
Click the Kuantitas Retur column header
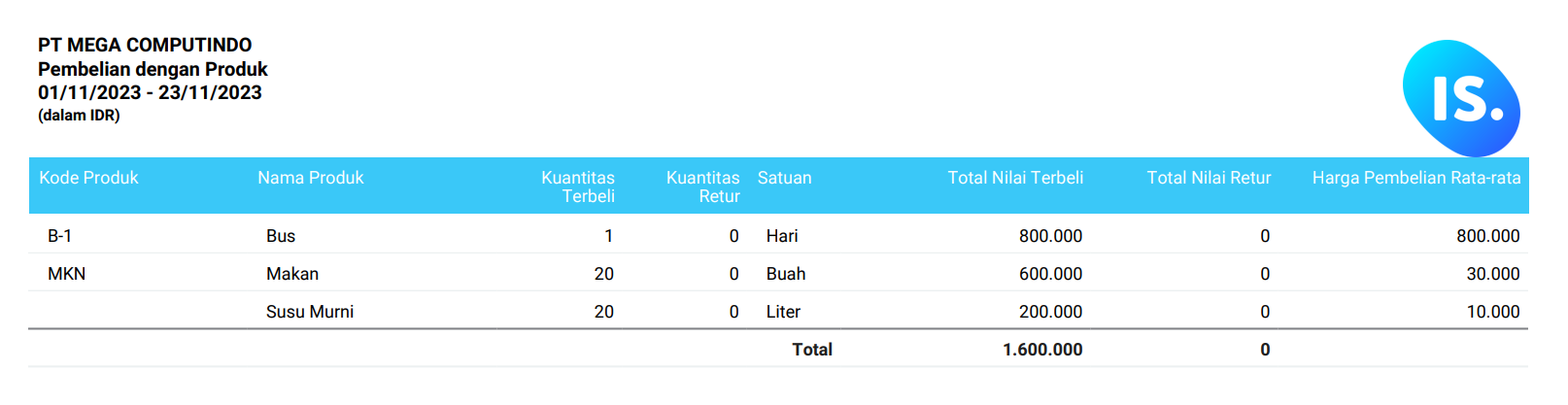tap(703, 186)
